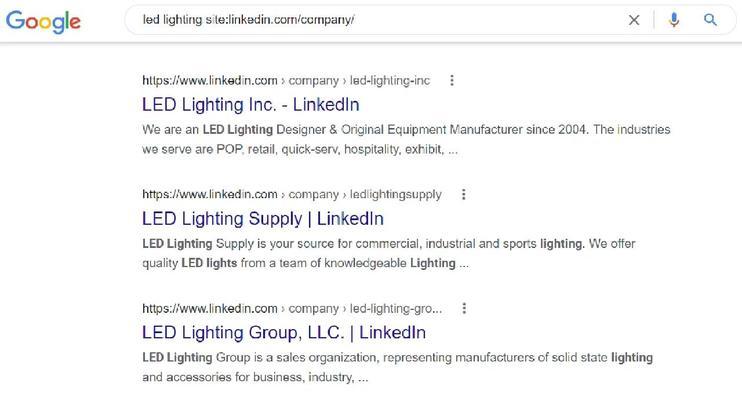Open the LED Lighting Supply | LinkedIn result
The width and height of the screenshot is (742, 400).
(263, 219)
